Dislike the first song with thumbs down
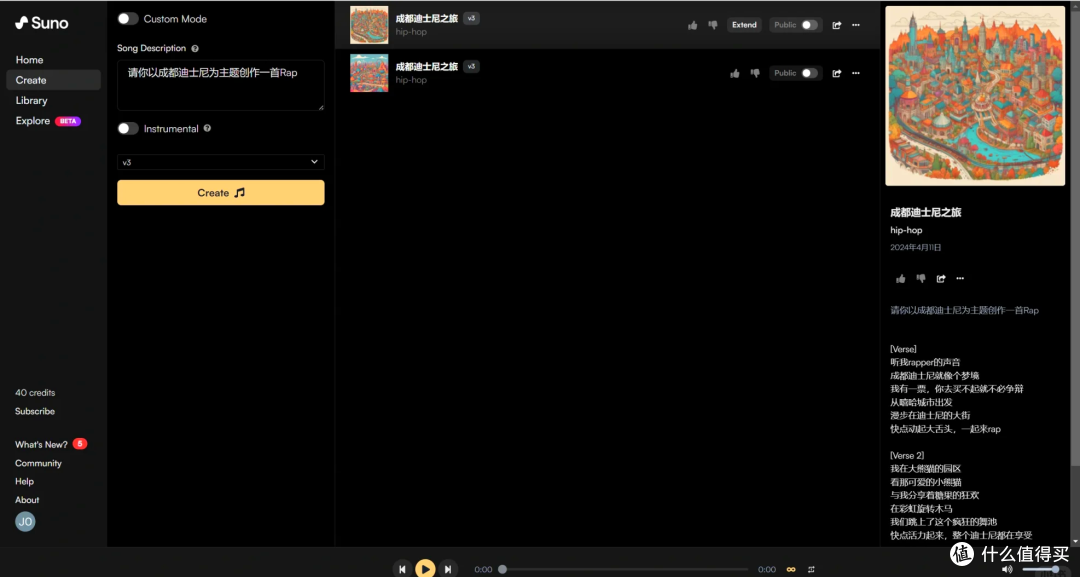1080x577 pixels. [x=713, y=25]
